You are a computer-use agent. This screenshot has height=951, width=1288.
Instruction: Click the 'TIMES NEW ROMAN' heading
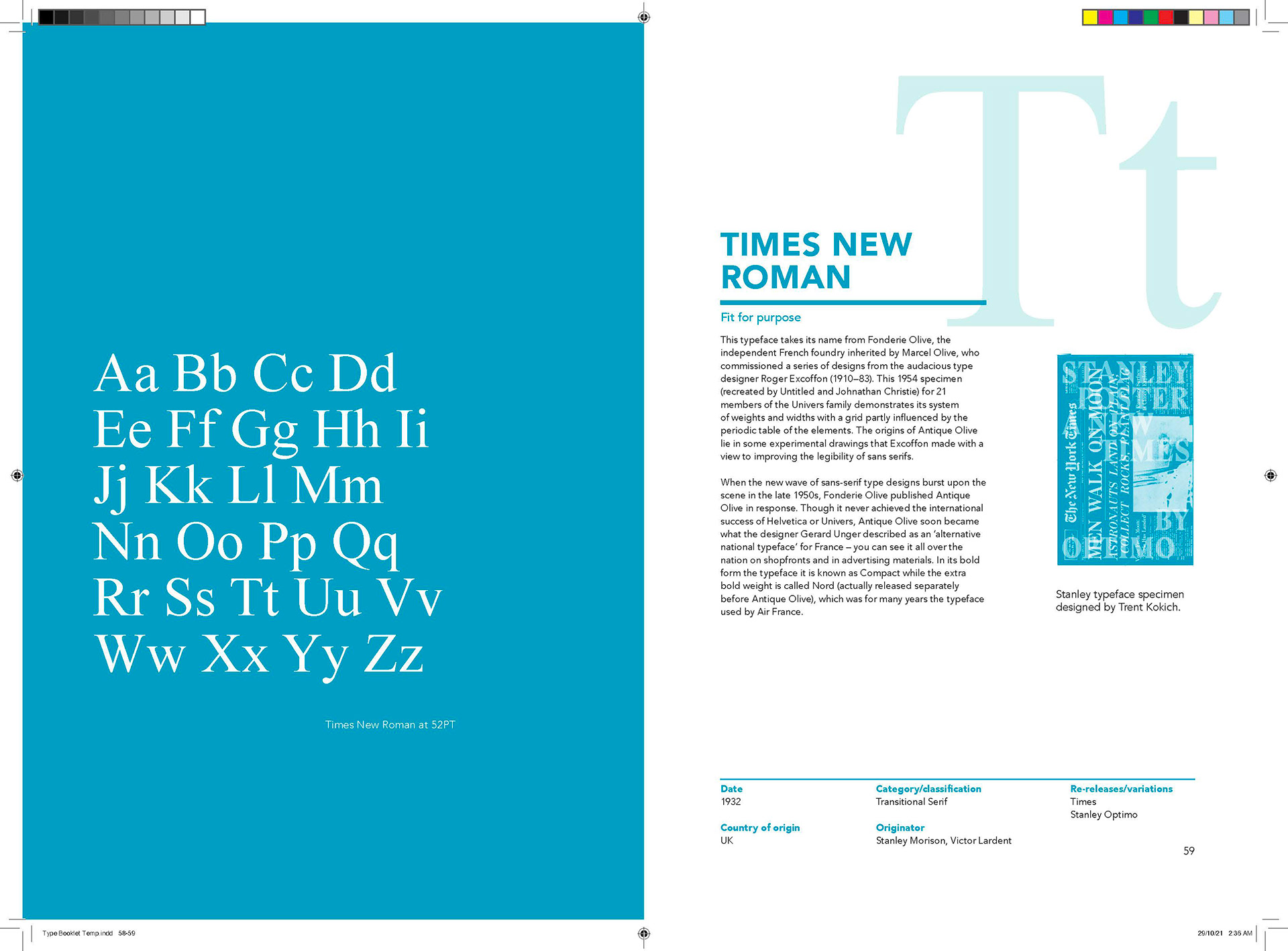point(816,260)
